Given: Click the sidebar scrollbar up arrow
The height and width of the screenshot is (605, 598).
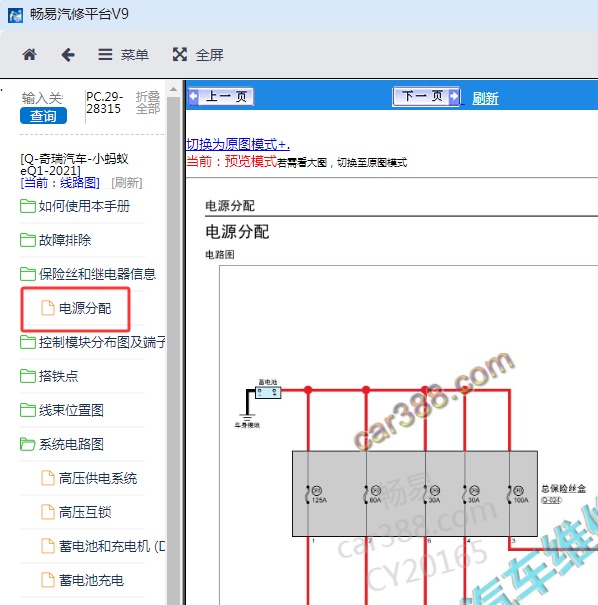Looking at the screenshot, I should [174, 90].
